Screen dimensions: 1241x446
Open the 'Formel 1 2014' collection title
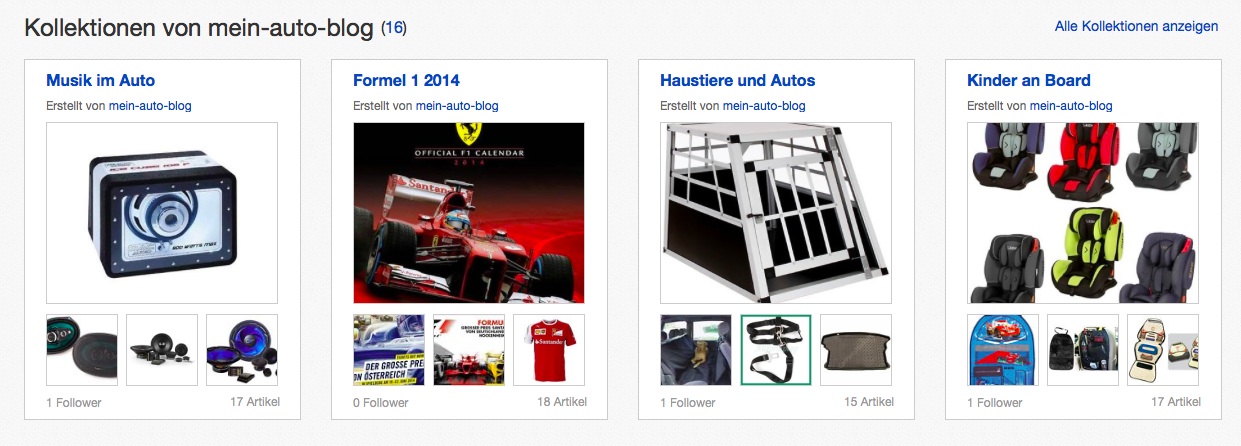[x=406, y=80]
